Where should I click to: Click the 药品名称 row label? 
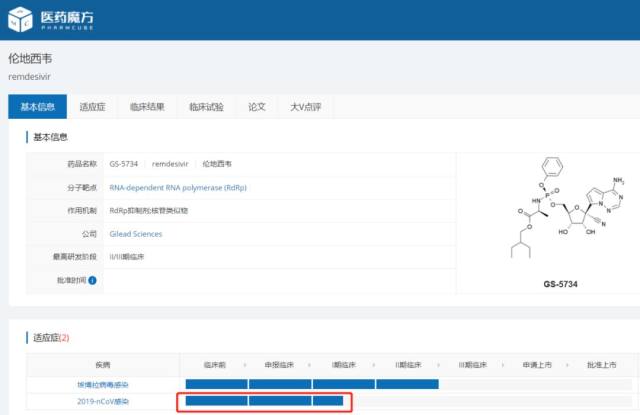pos(82,164)
